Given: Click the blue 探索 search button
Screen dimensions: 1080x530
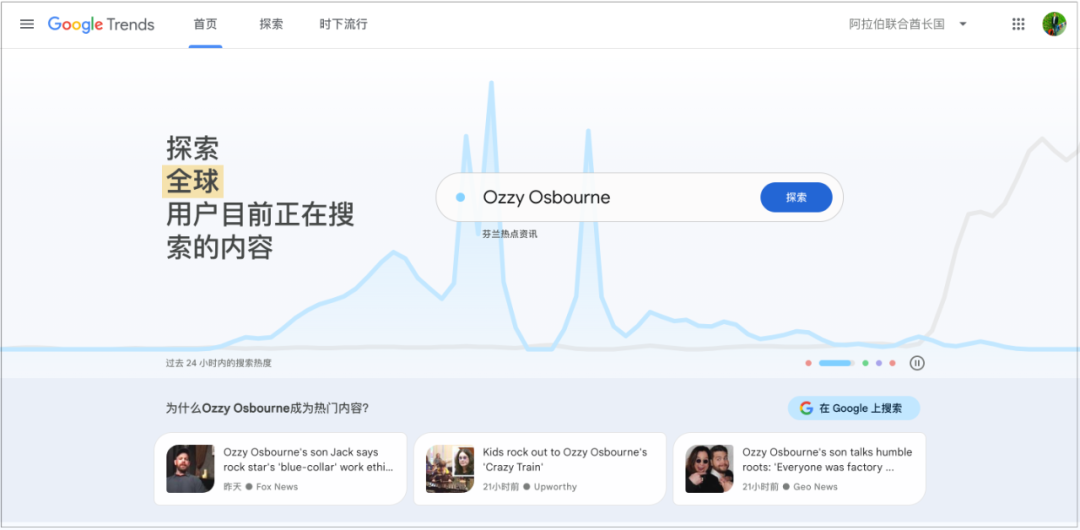Looking at the screenshot, I should click(796, 197).
